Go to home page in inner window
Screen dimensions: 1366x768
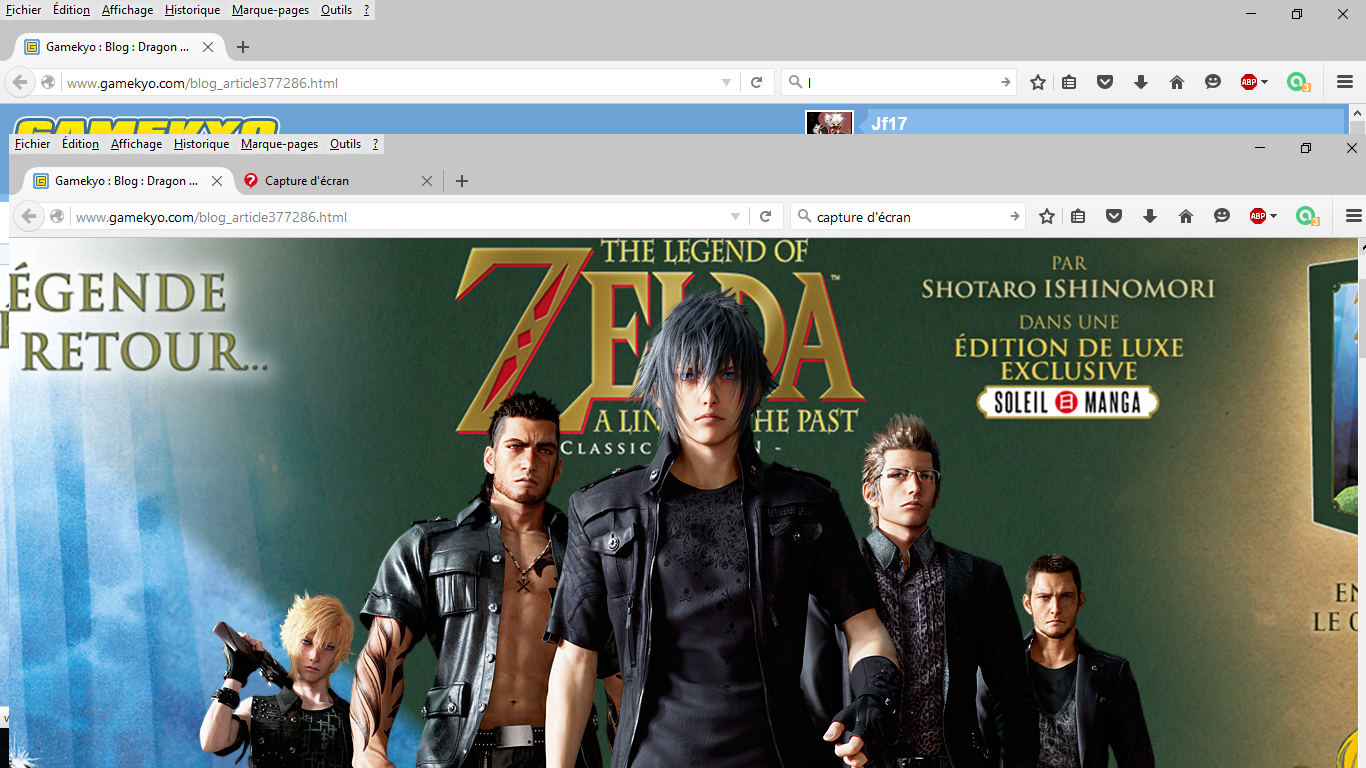coord(1186,216)
